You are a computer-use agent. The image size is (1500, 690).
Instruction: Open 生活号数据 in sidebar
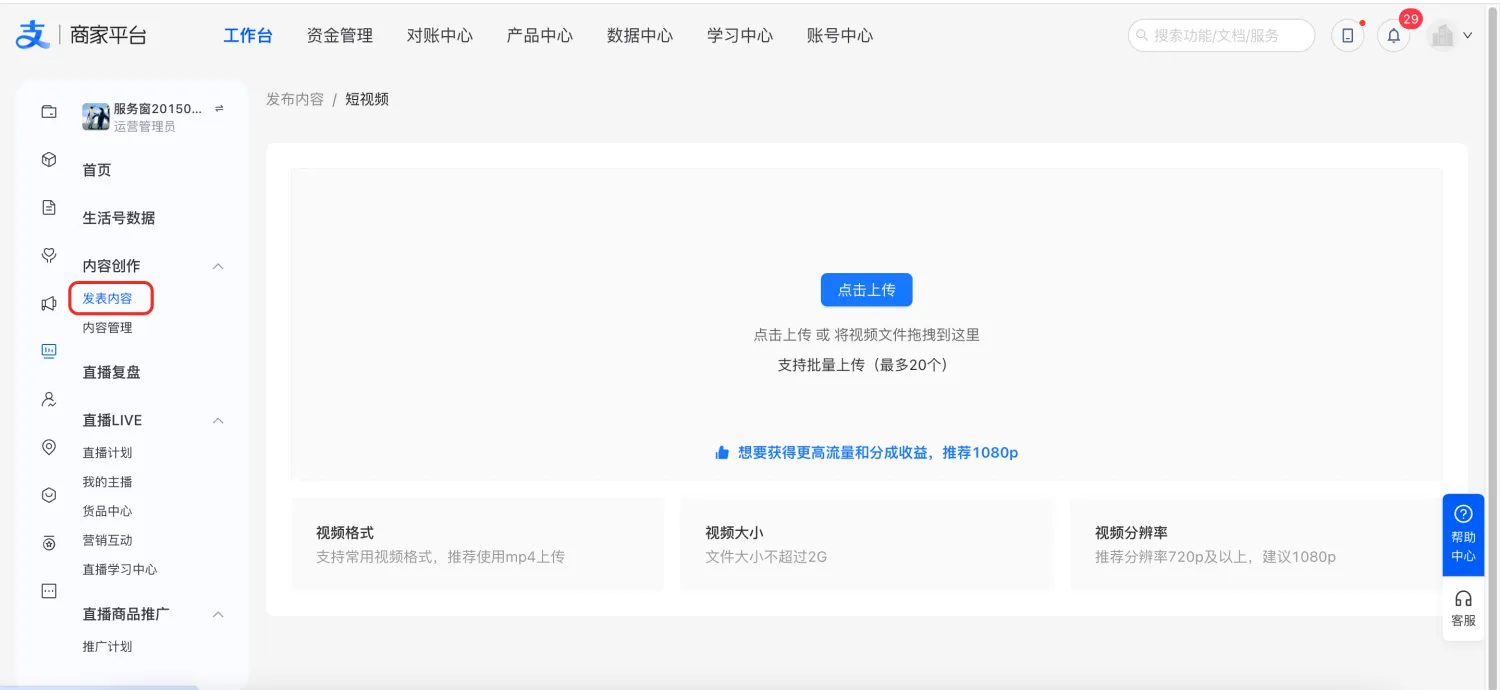click(119, 218)
